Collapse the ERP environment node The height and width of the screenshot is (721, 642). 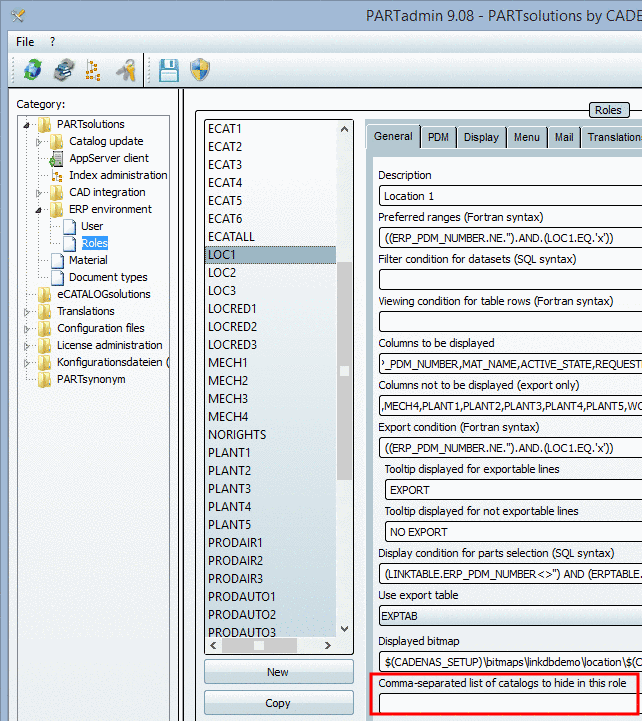pos(39,210)
